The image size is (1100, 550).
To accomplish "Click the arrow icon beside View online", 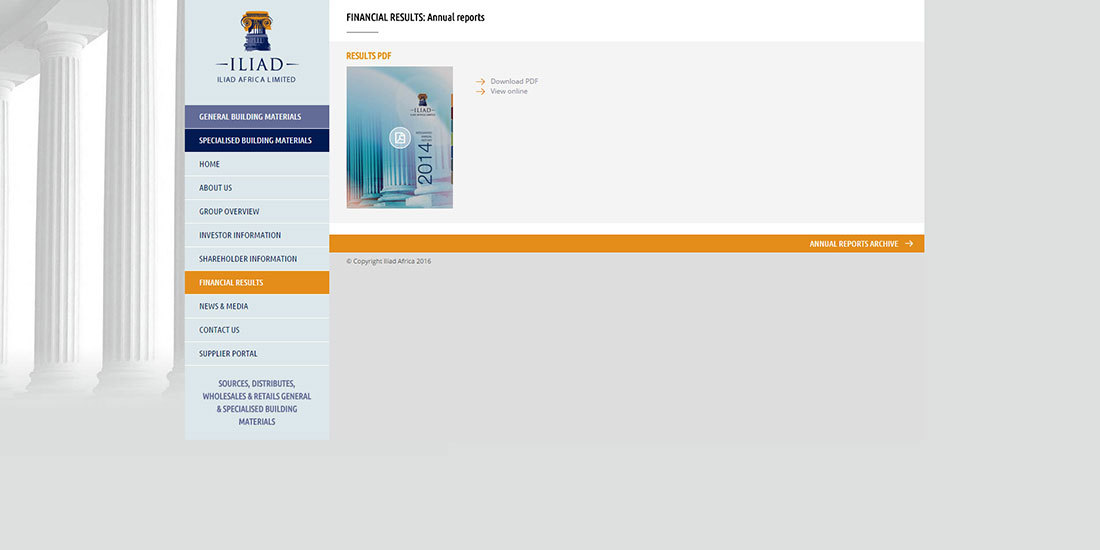I will [481, 91].
